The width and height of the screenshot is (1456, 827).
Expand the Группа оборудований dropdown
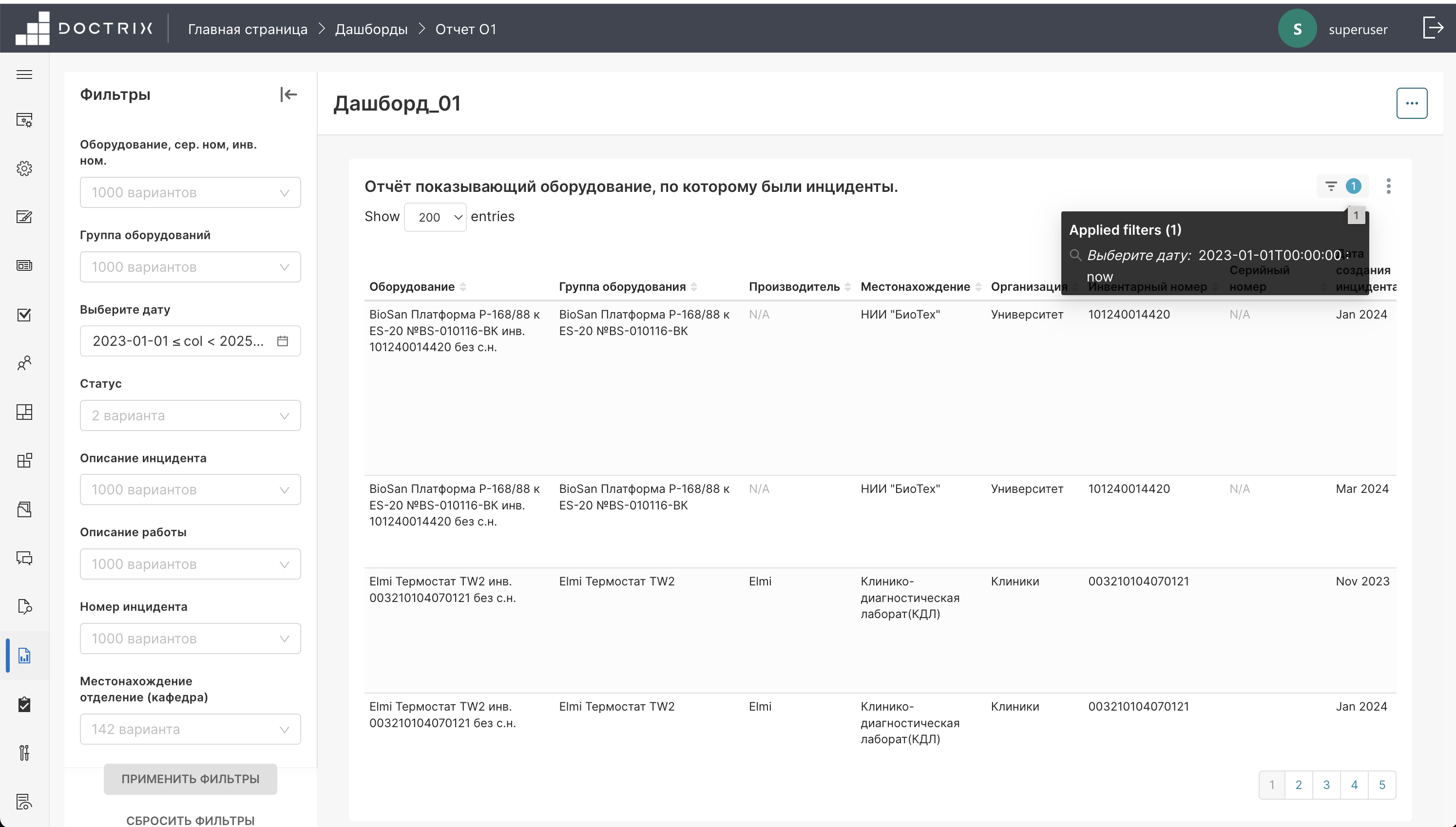pos(190,267)
